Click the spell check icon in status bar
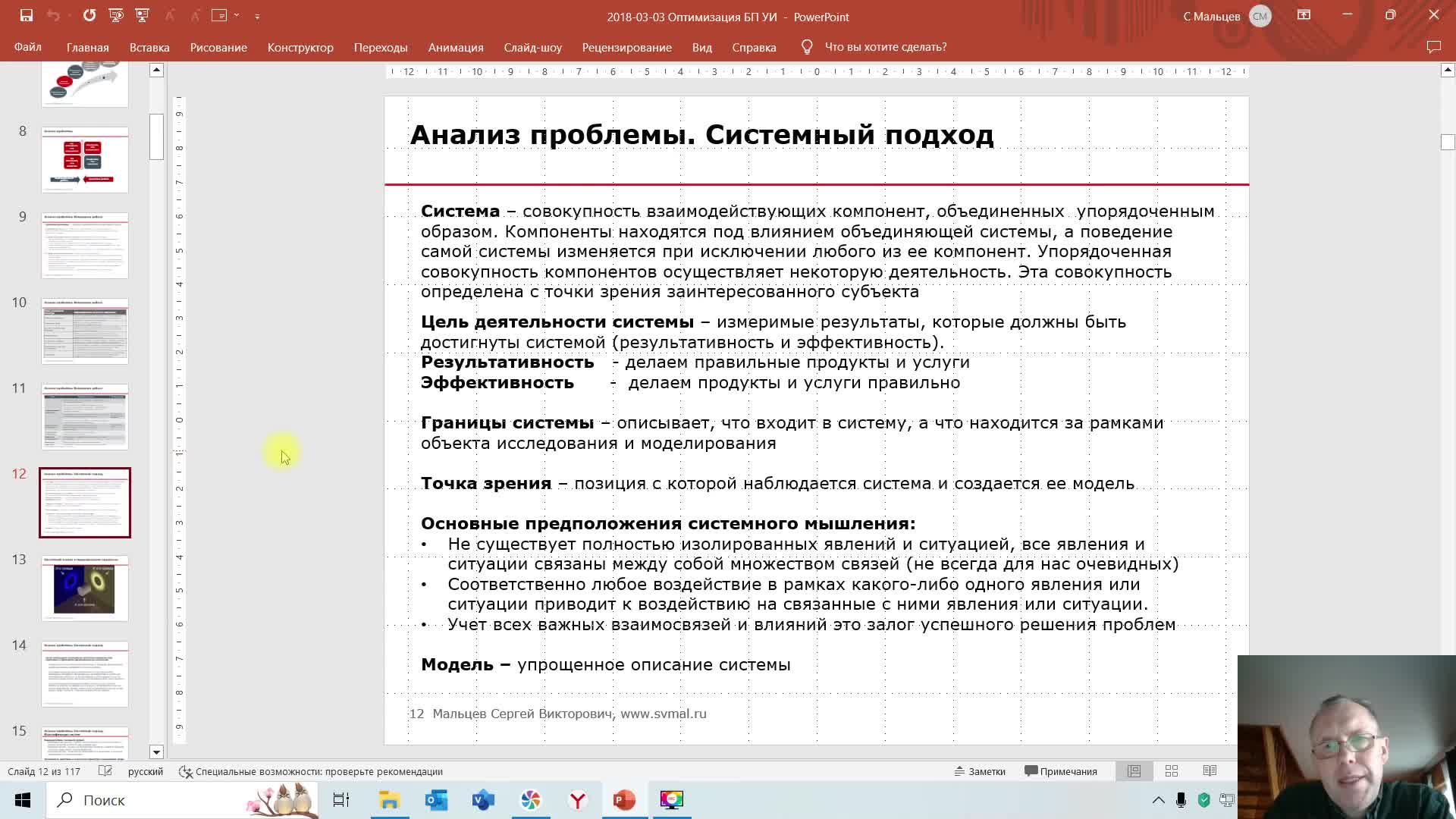Screen dimensions: 1456x819 pyautogui.click(x=106, y=771)
